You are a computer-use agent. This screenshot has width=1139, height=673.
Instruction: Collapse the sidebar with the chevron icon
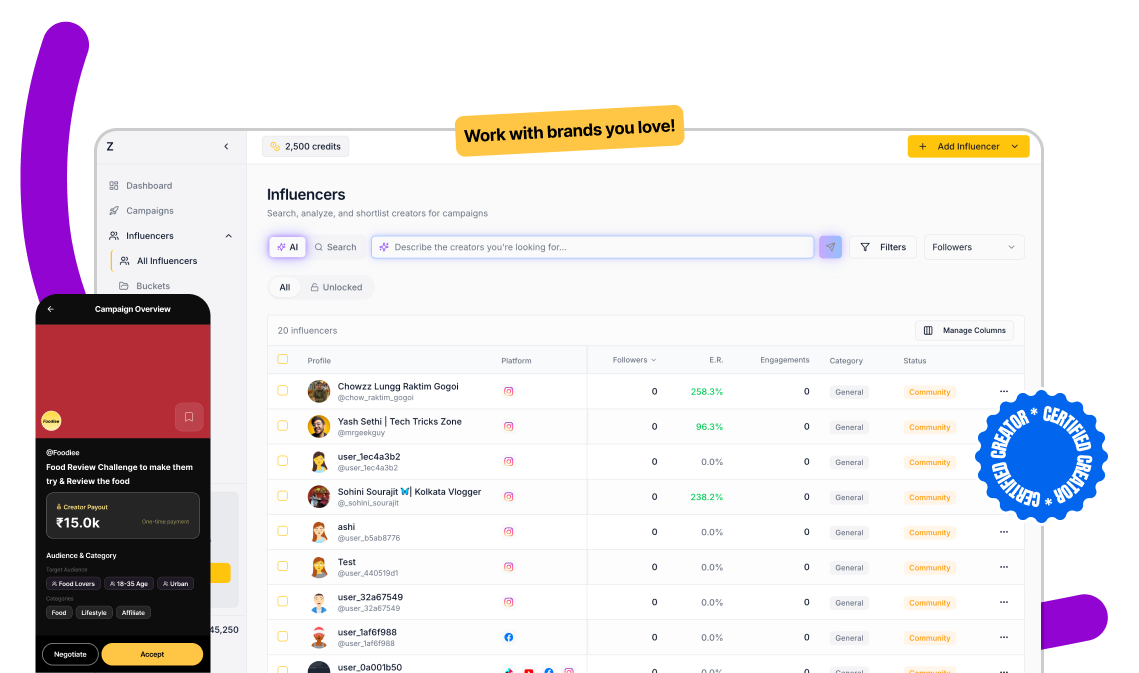pyautogui.click(x=226, y=147)
